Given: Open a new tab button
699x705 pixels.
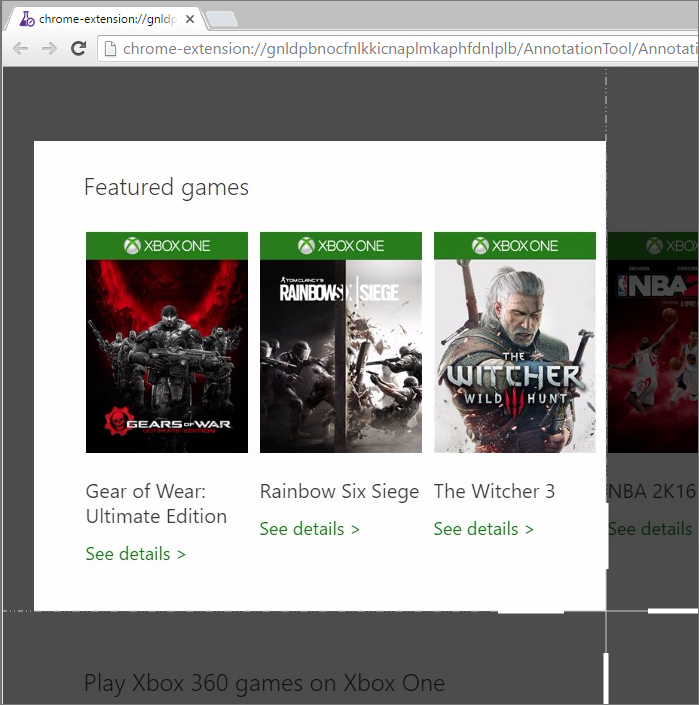Looking at the screenshot, I should [222, 19].
